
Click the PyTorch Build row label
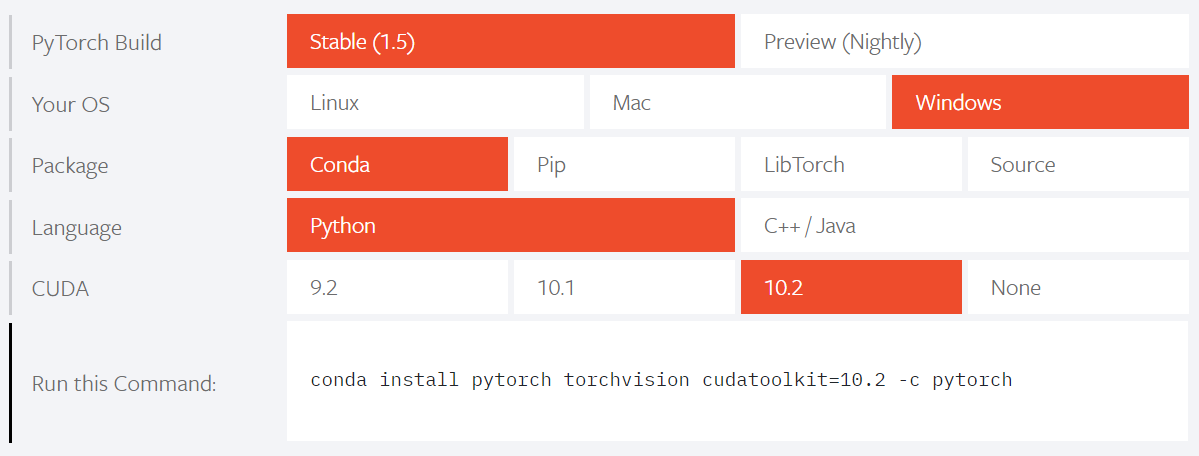click(96, 43)
